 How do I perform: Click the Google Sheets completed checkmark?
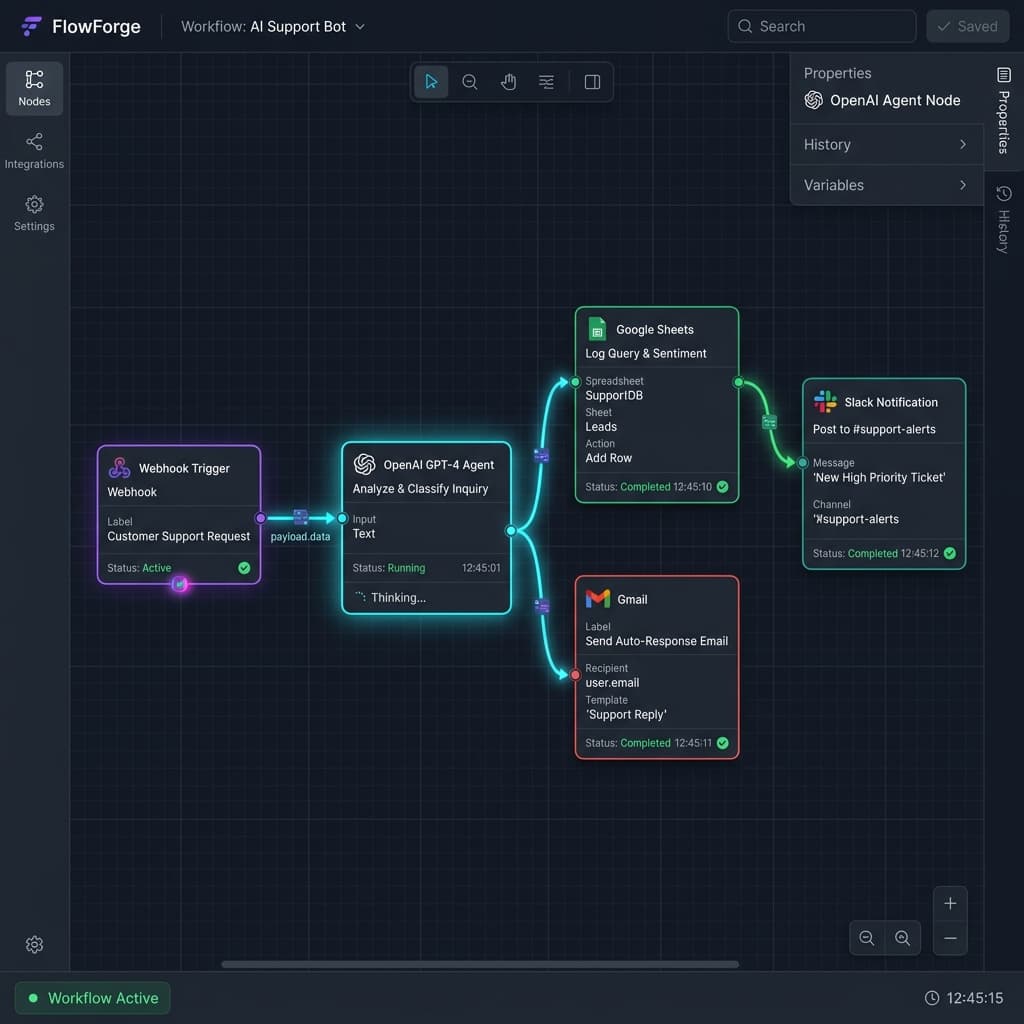(722, 487)
